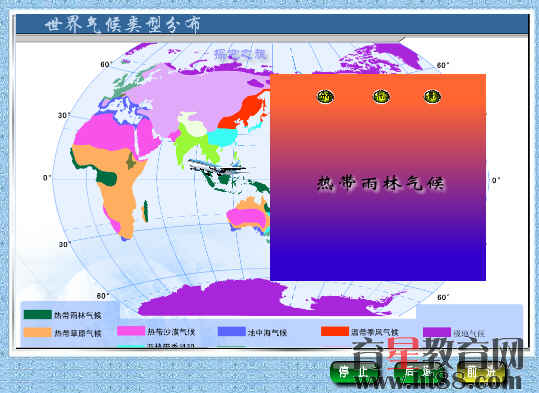The height and width of the screenshot is (393, 539).
Task: Click the yellow 前进 forward button
Action: pyautogui.click(x=482, y=372)
